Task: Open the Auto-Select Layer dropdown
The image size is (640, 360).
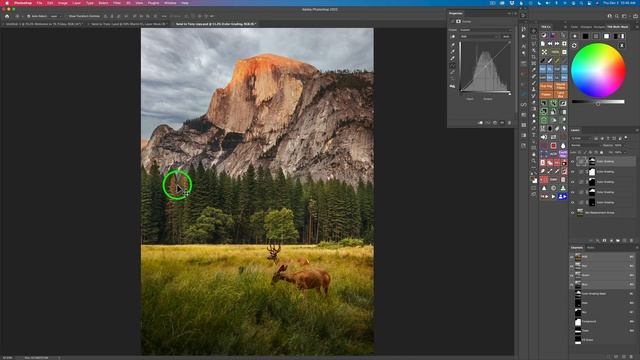Action: pyautogui.click(x=56, y=16)
